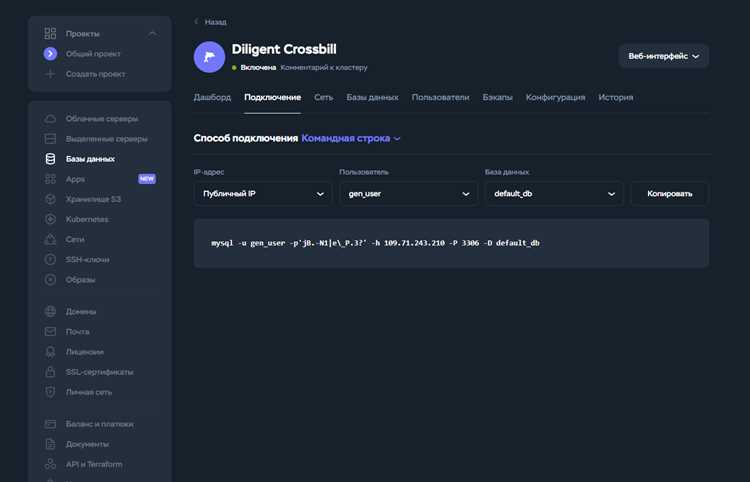Click the Копировать button
Viewport: 750px width, 482px height.
(x=670, y=194)
